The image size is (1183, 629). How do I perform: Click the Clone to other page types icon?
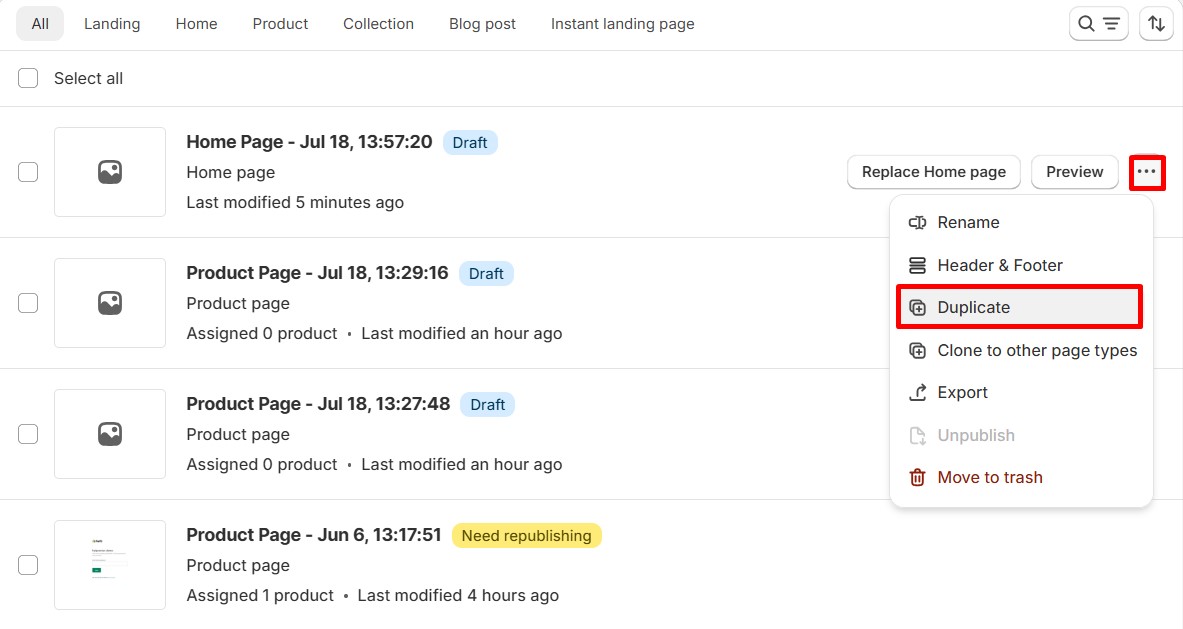point(917,351)
